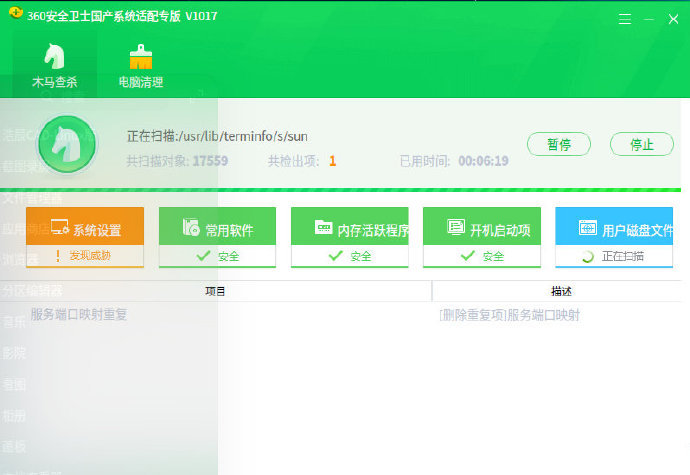Click the 开机启动项 document icon
The width and height of the screenshot is (690, 475).
[x=456, y=227]
